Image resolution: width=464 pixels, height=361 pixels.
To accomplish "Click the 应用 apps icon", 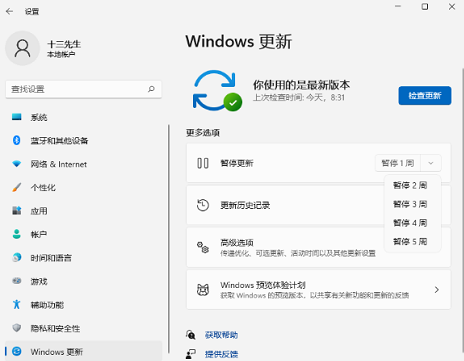I will (x=17, y=210).
